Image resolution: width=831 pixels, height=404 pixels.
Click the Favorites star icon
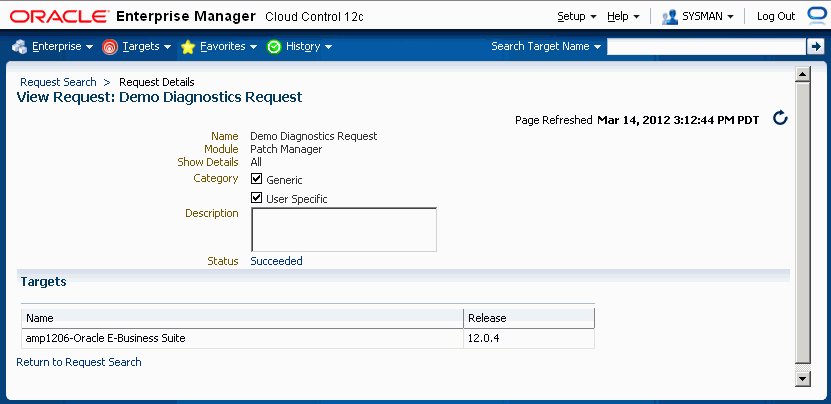point(188,47)
